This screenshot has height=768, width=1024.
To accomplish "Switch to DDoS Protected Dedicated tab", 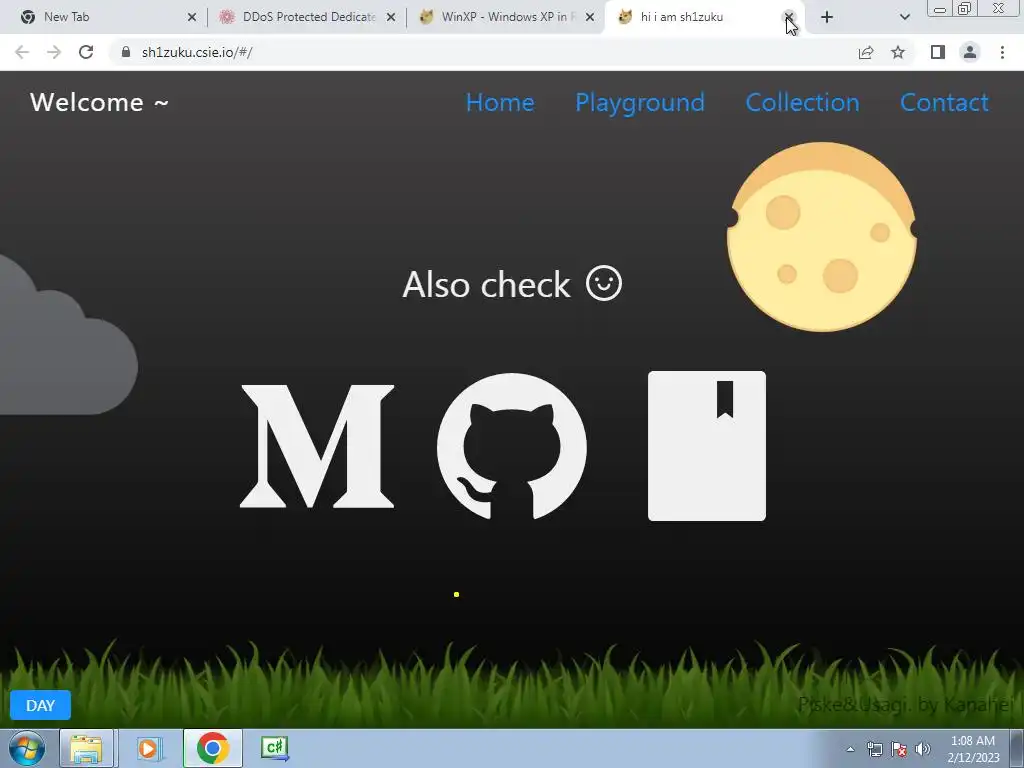I will coord(307,17).
